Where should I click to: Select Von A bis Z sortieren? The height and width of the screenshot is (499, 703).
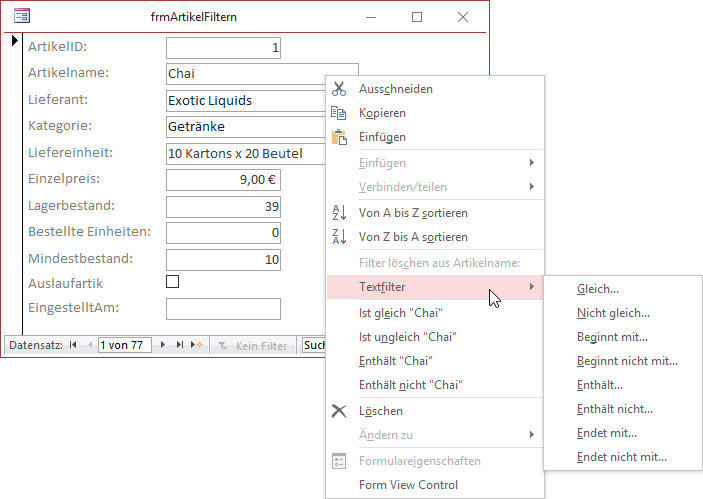(x=435, y=213)
